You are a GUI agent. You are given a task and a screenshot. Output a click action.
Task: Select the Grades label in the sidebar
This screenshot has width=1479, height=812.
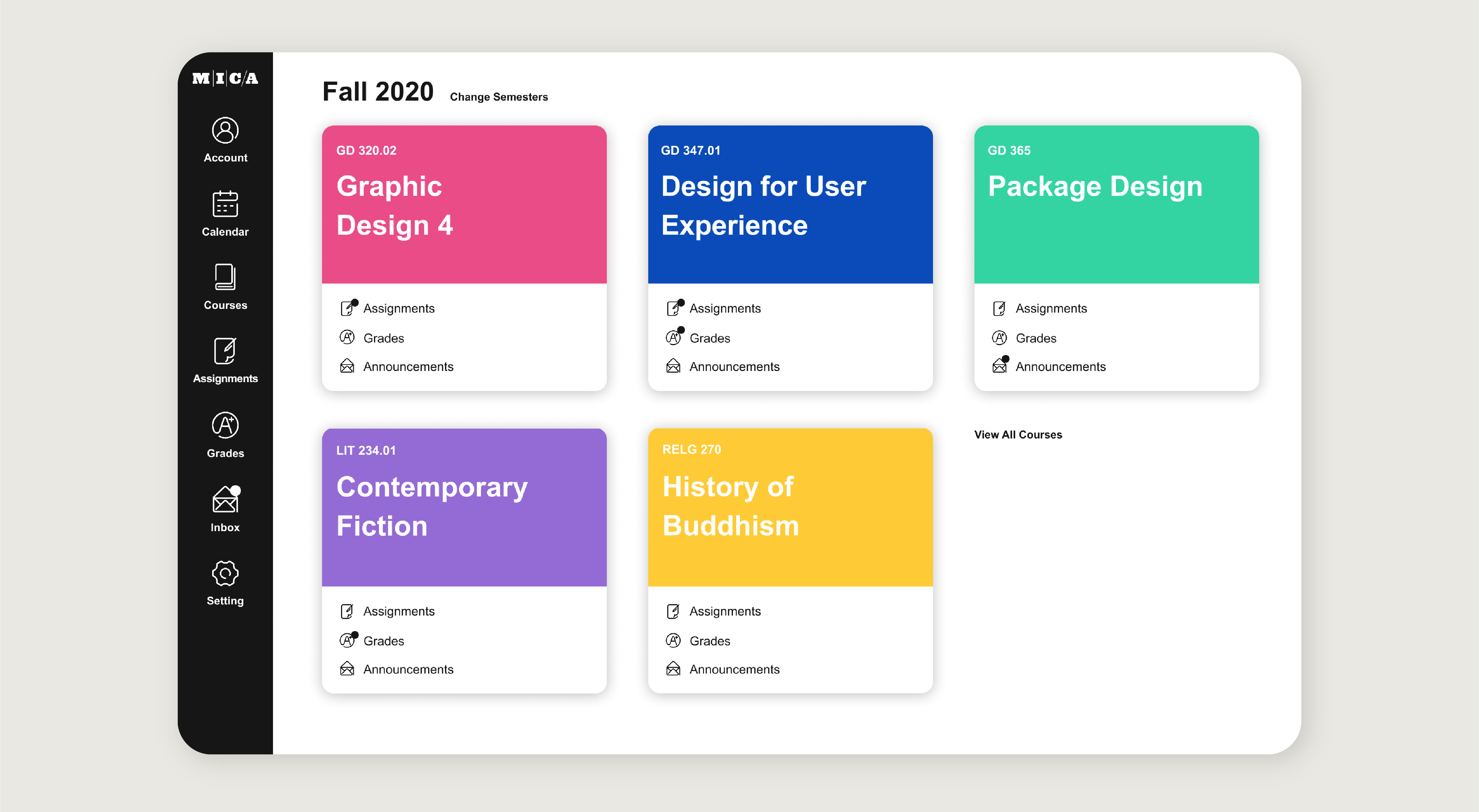[x=225, y=453]
